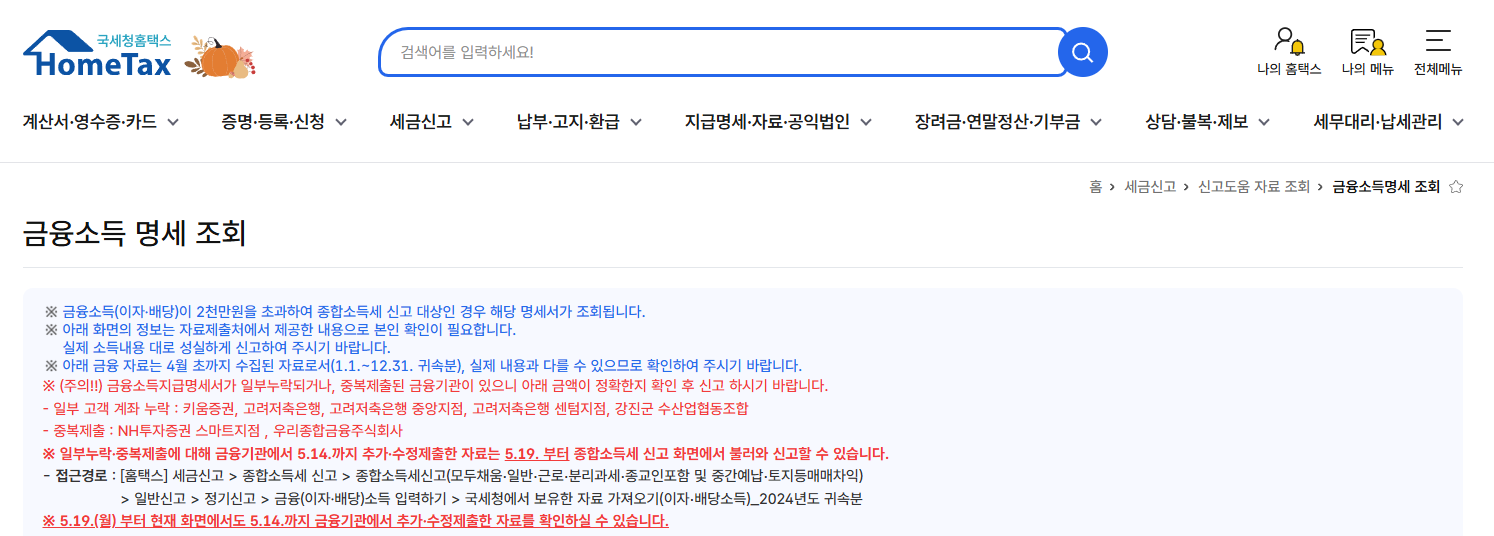Click the red (주의!!) warning line
This screenshot has height=536, width=1494.
point(435,385)
